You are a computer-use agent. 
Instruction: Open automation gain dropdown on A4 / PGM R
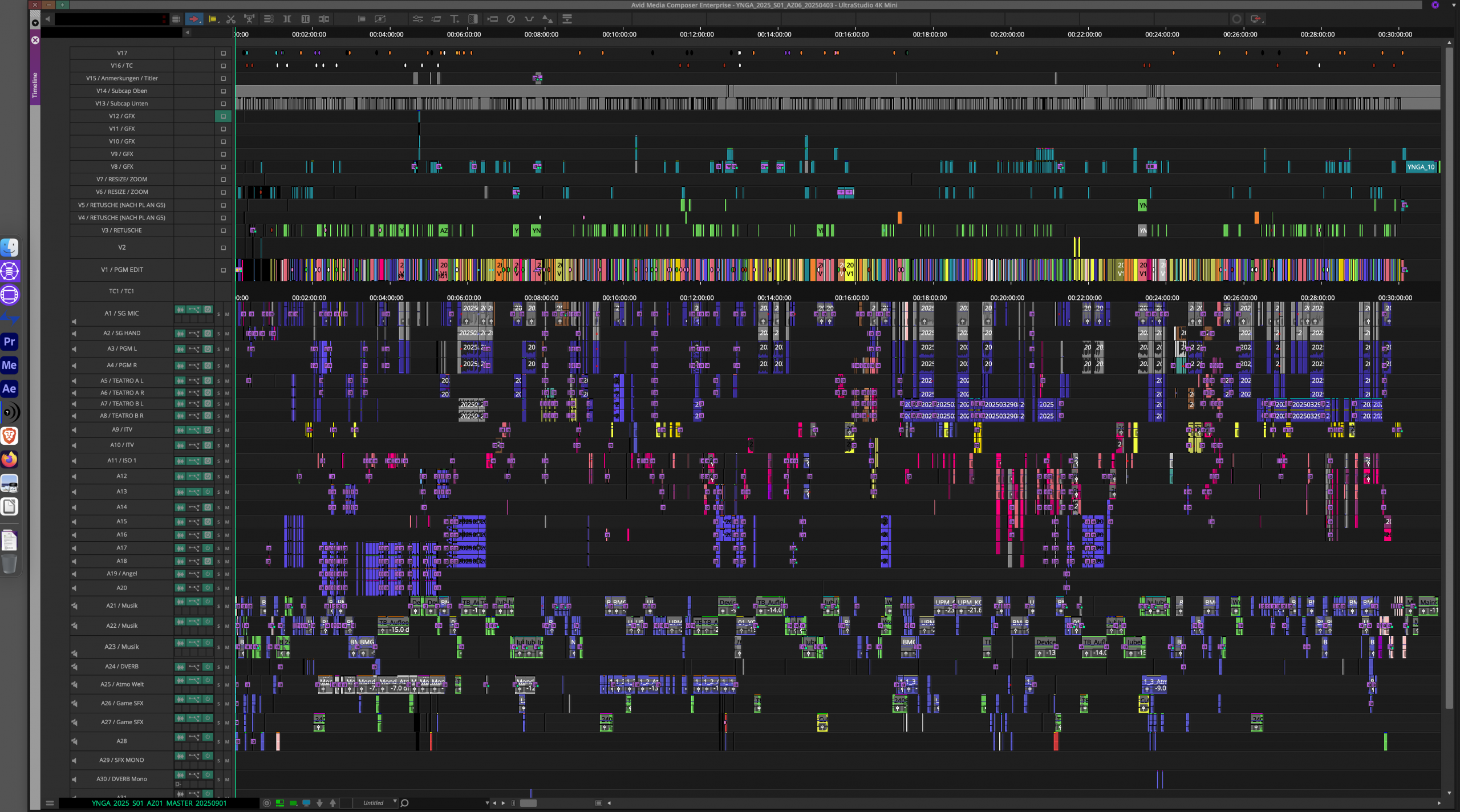click(194, 366)
